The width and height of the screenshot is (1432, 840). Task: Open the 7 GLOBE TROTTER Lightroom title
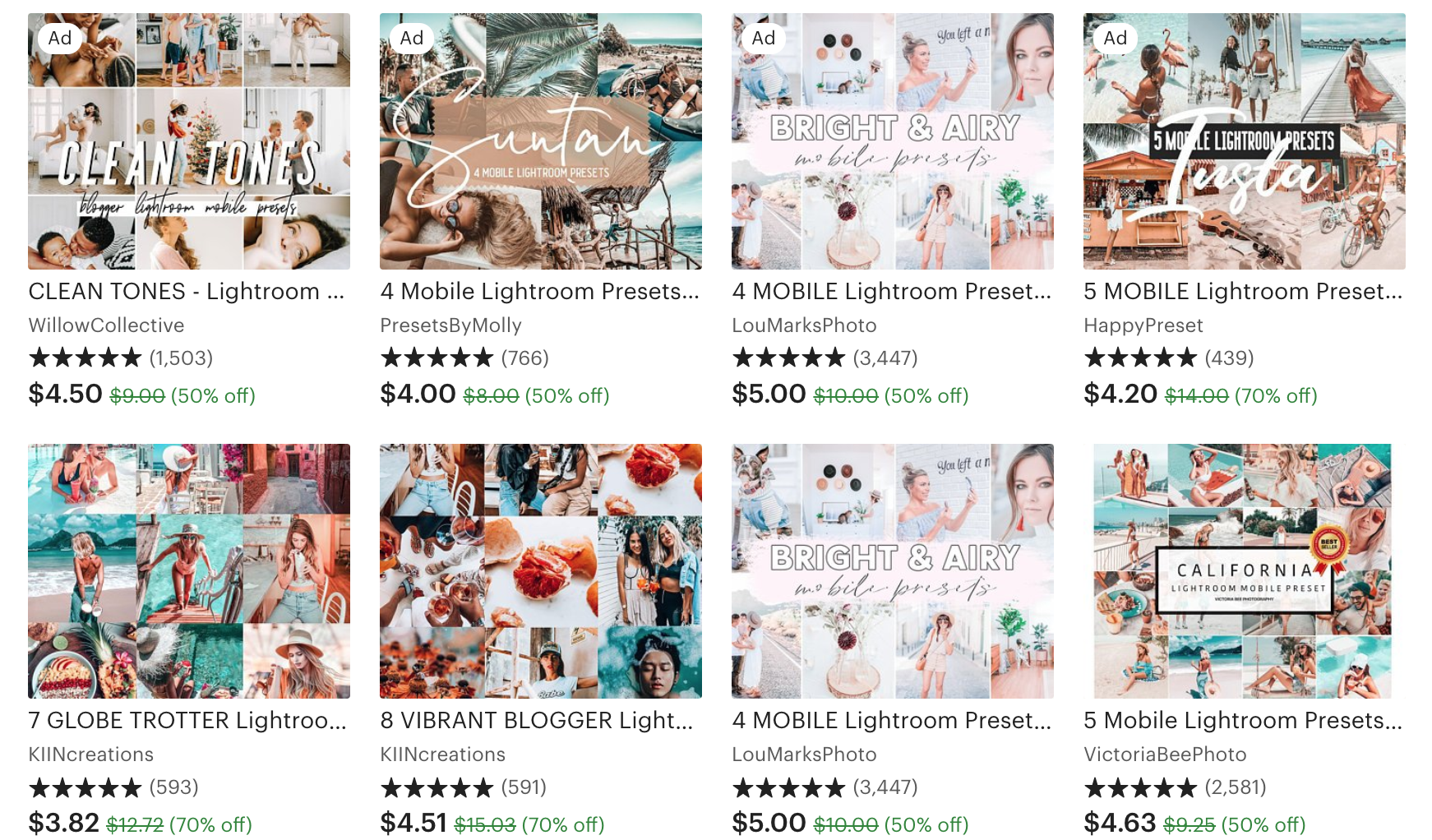point(187,720)
